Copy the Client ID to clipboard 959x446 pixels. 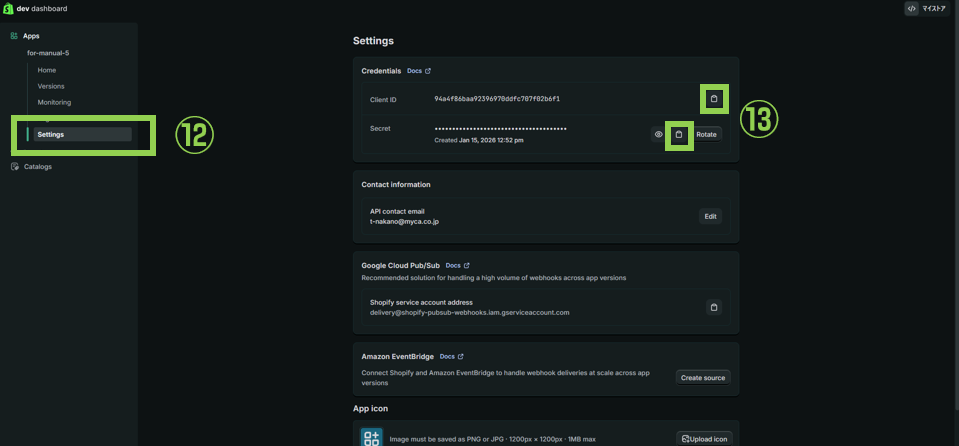coord(713,99)
